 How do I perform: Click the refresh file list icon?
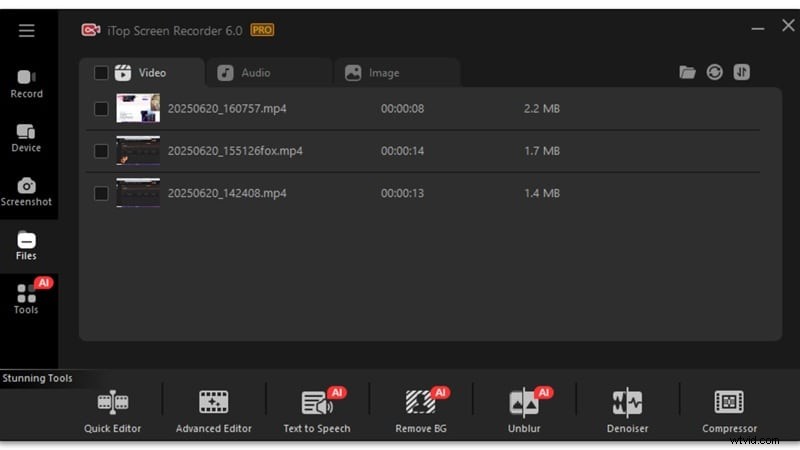714,72
